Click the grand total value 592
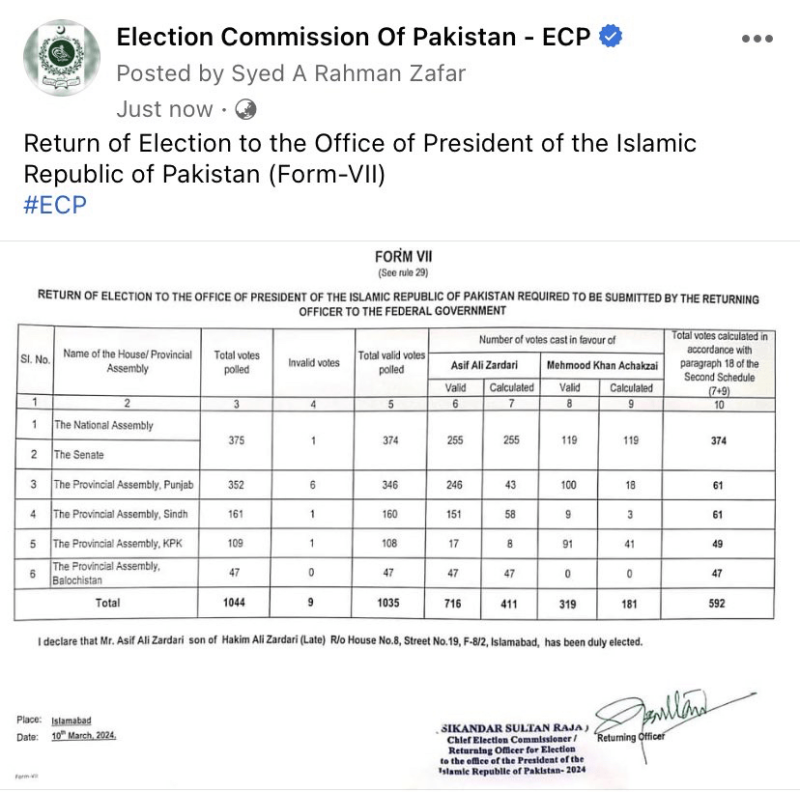The image size is (800, 792). click(x=717, y=603)
